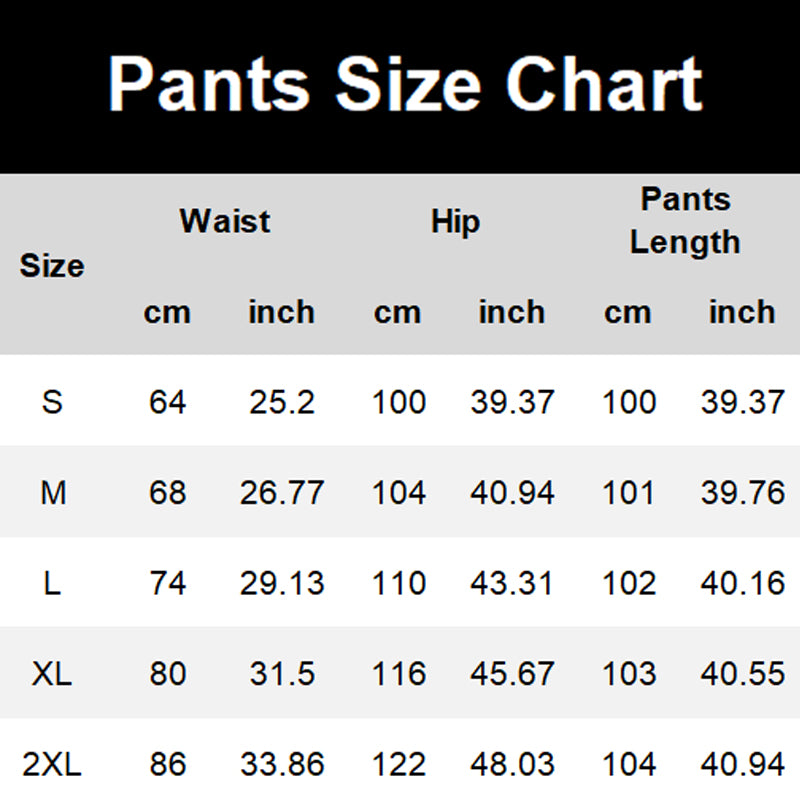The width and height of the screenshot is (800, 800).
Task: Click the L size row label
Action: coord(52,583)
